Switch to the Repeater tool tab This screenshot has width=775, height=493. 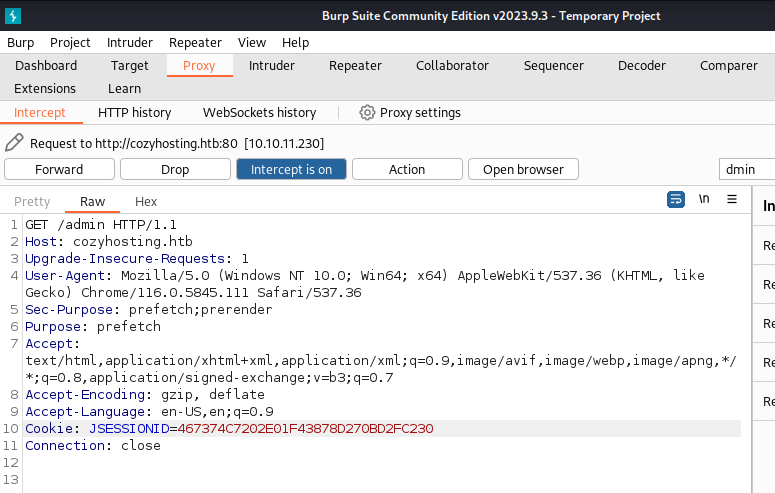click(x=355, y=66)
